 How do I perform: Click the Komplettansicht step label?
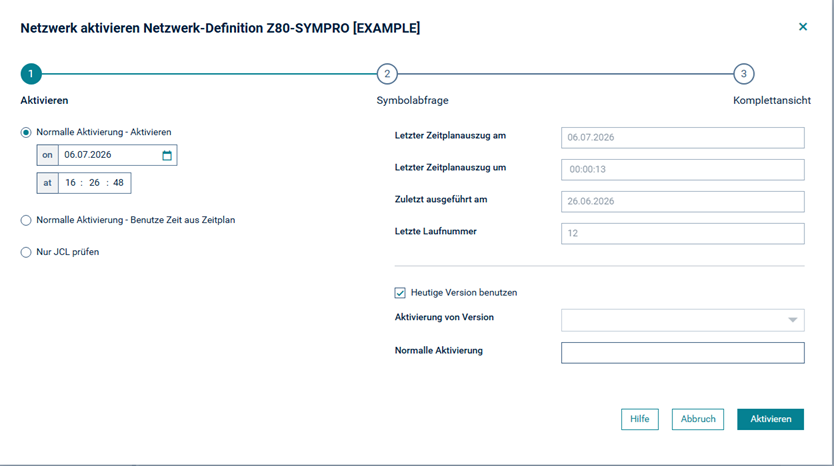pos(772,101)
